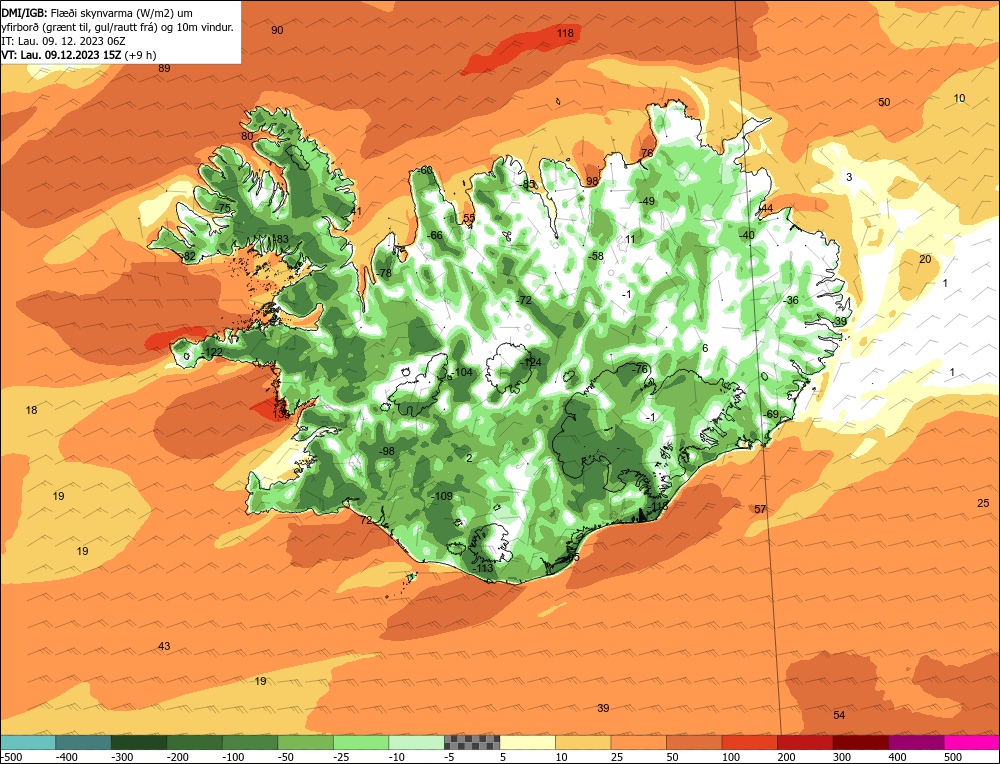Click the pale yellow 5 to 10 legend swatch
This screenshot has height=764, width=1000.
(x=527, y=742)
